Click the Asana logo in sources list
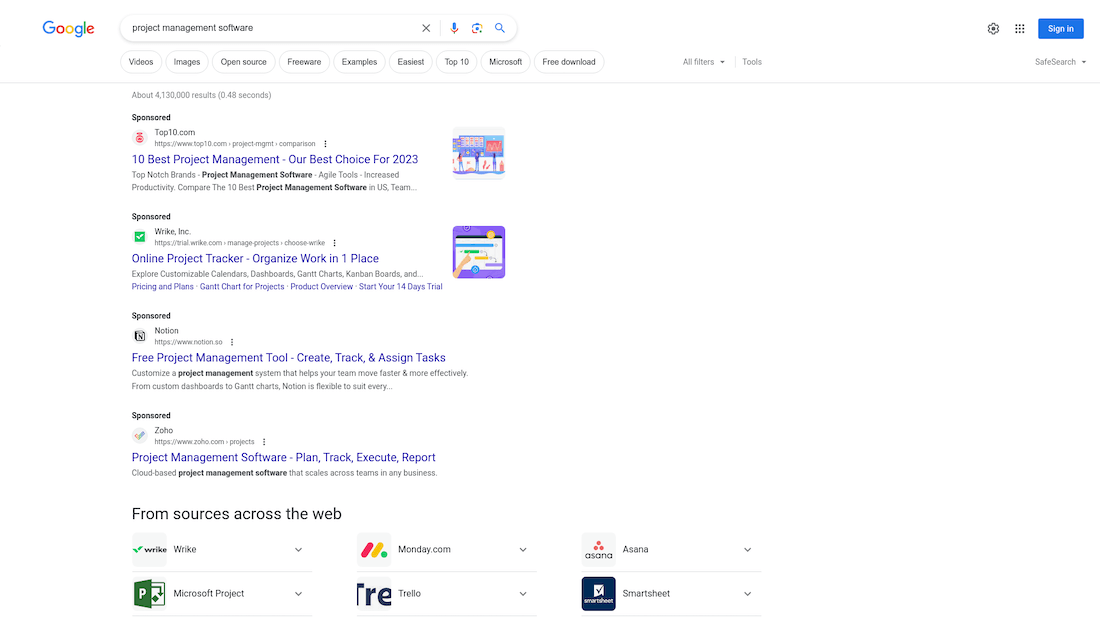The height and width of the screenshot is (619, 1100). (598, 550)
